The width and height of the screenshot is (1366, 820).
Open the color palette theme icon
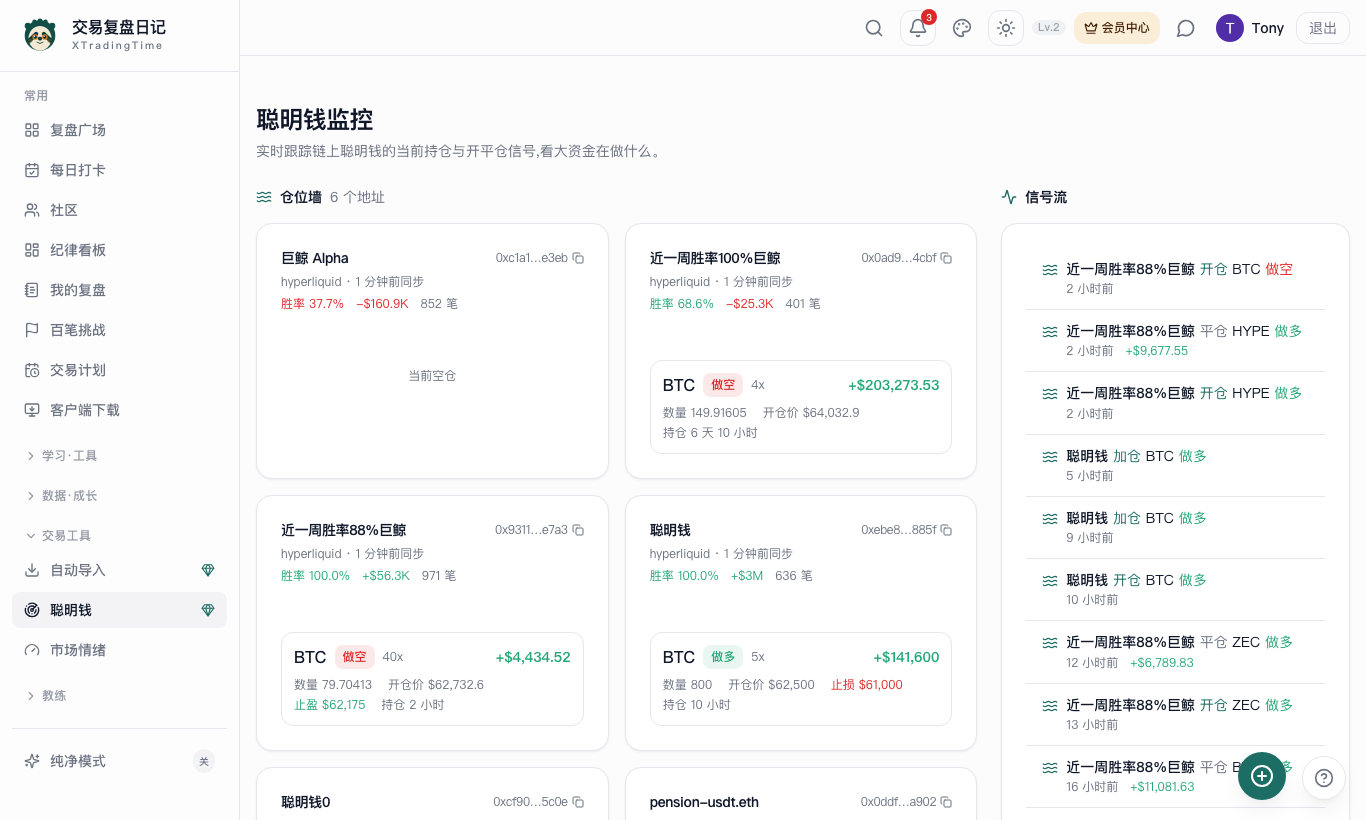[962, 28]
